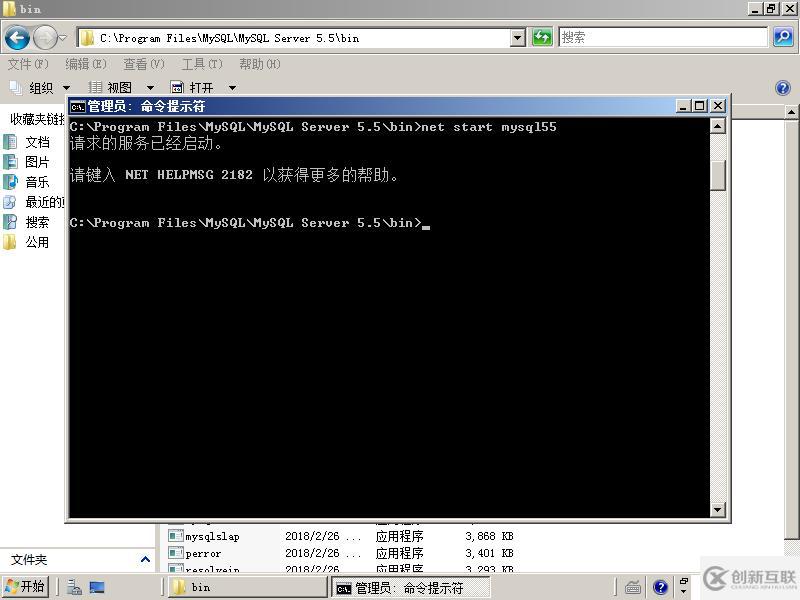Select 音乐 in the favorites links

click(x=38, y=182)
